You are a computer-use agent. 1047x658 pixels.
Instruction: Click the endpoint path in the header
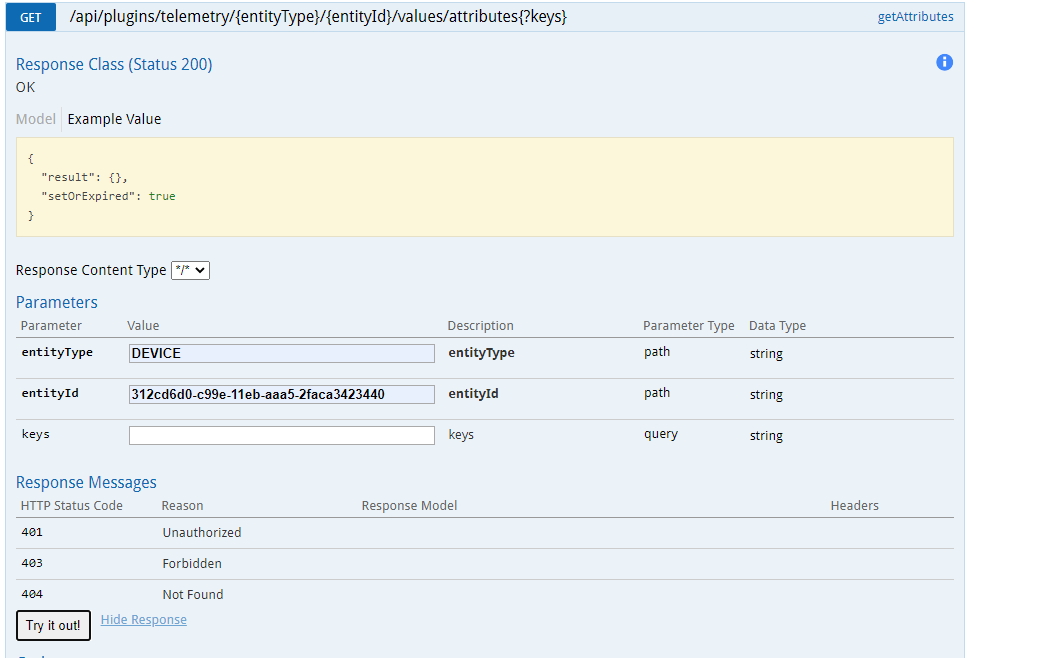[318, 16]
